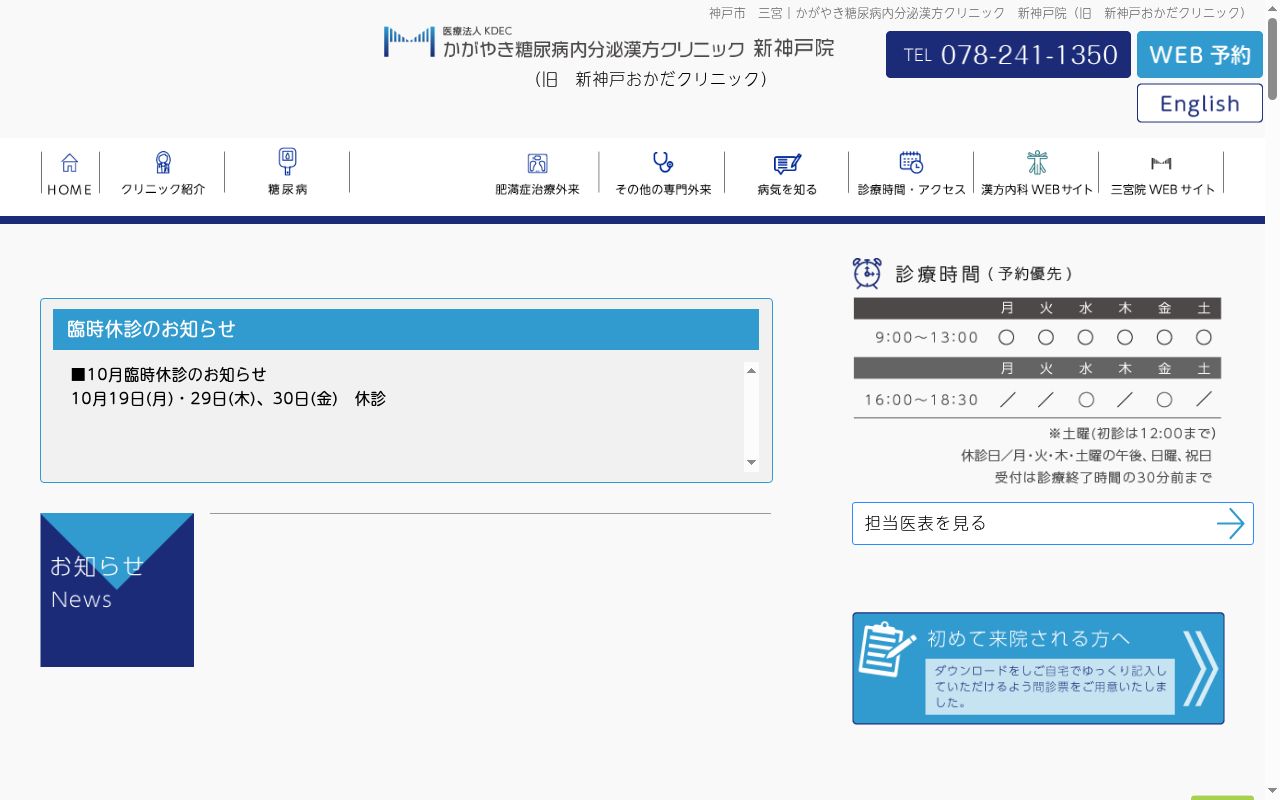Open クリニック紹介 badge icon
1280x800 pixels.
[163, 162]
